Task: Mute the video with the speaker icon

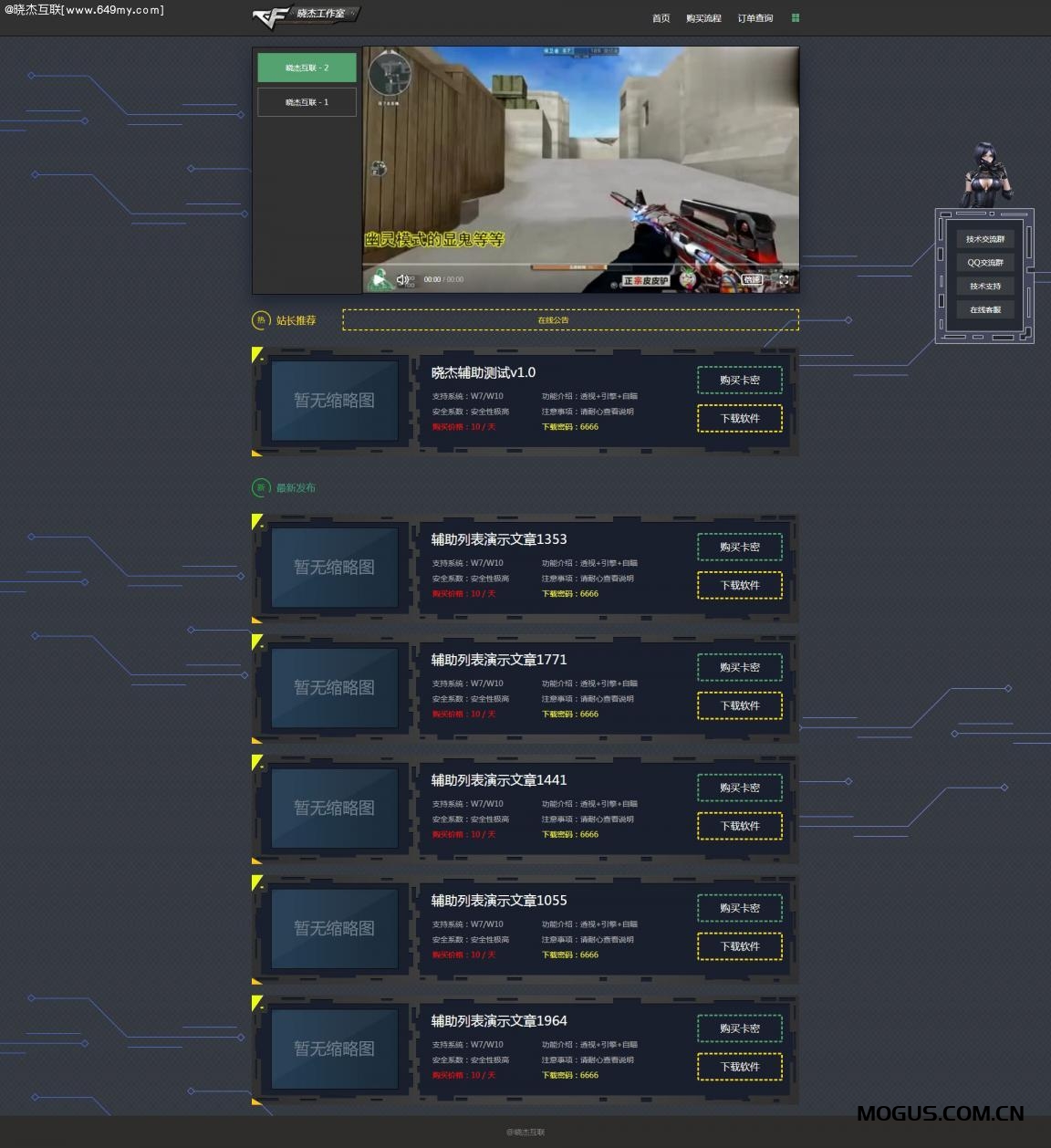Action: [x=402, y=279]
